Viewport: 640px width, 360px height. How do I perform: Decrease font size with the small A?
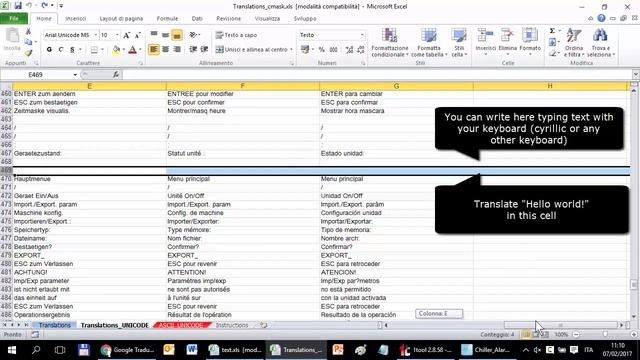click(x=138, y=35)
